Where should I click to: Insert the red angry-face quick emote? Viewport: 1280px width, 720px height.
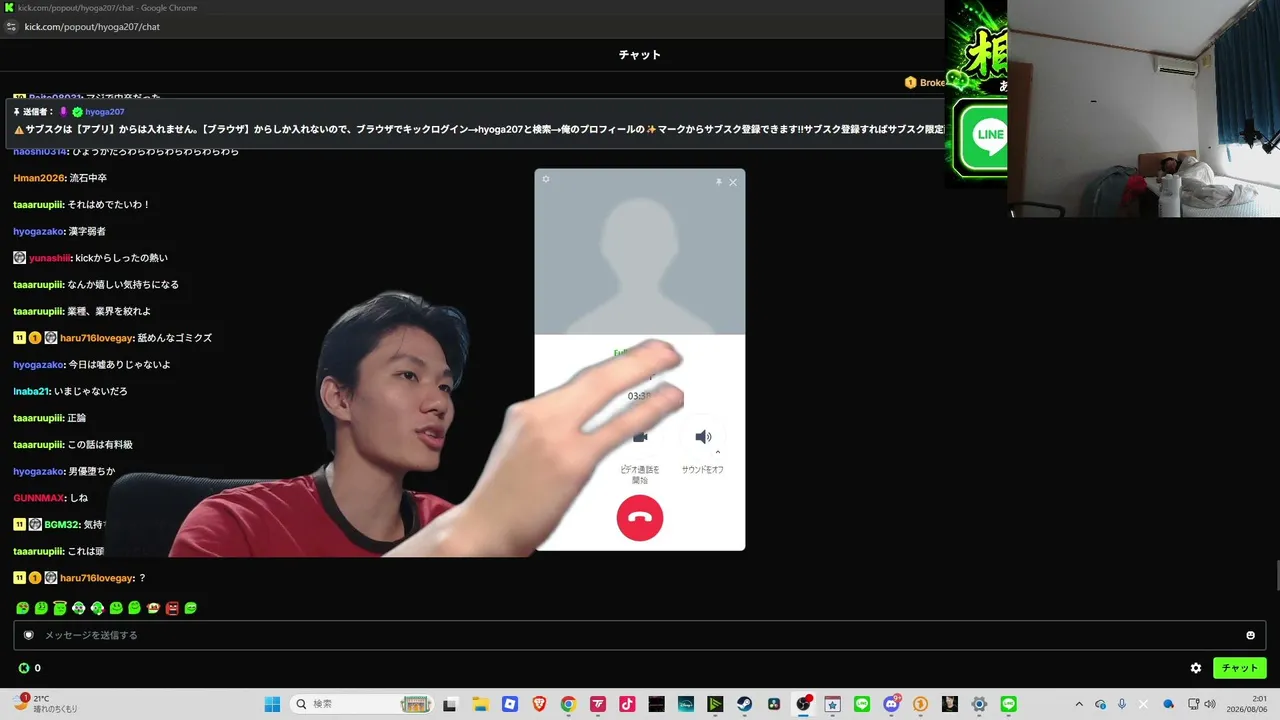click(172, 608)
